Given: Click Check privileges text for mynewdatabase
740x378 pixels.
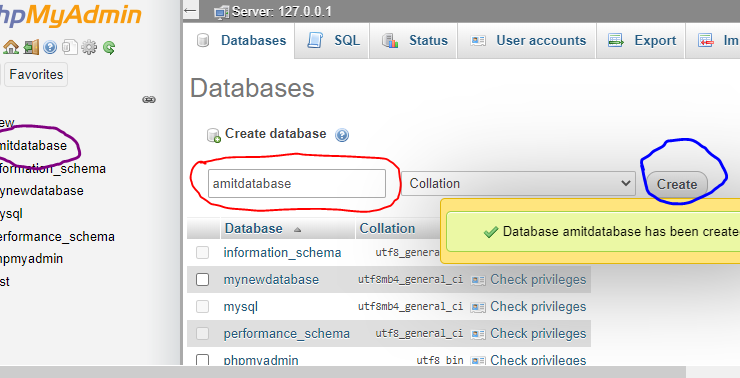Looking at the screenshot, I should coord(538,279).
